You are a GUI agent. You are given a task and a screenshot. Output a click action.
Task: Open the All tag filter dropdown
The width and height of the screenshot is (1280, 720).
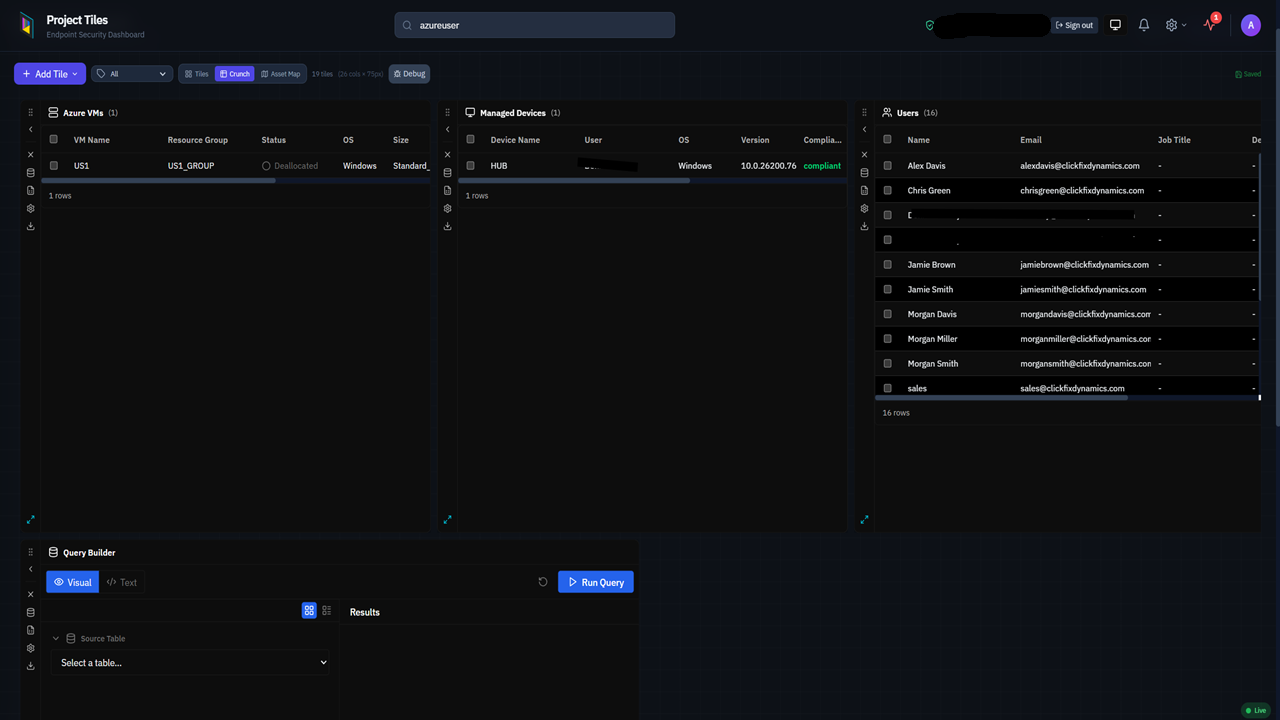(131, 73)
